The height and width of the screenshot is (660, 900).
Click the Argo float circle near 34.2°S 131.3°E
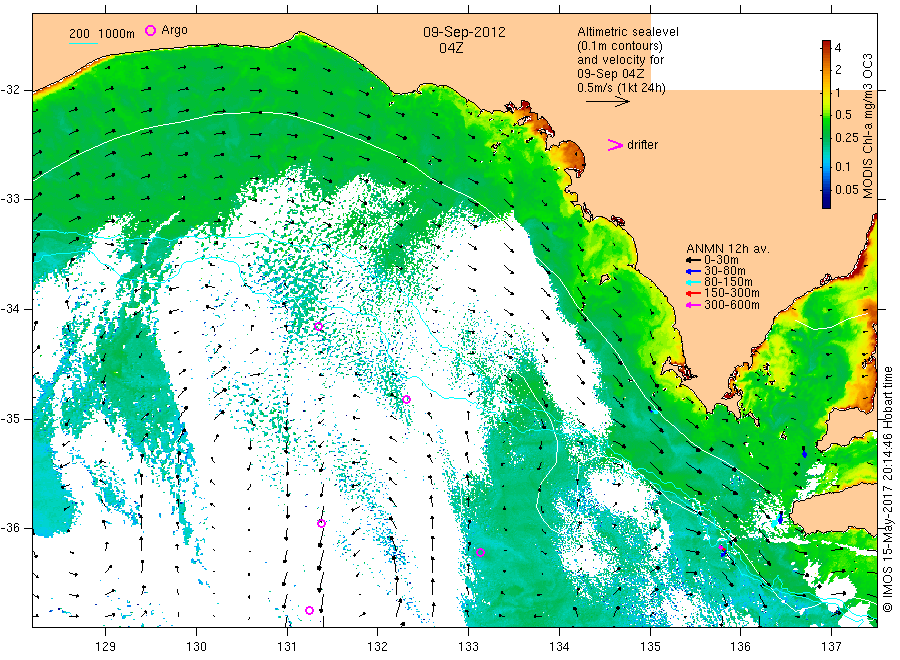[x=319, y=327]
